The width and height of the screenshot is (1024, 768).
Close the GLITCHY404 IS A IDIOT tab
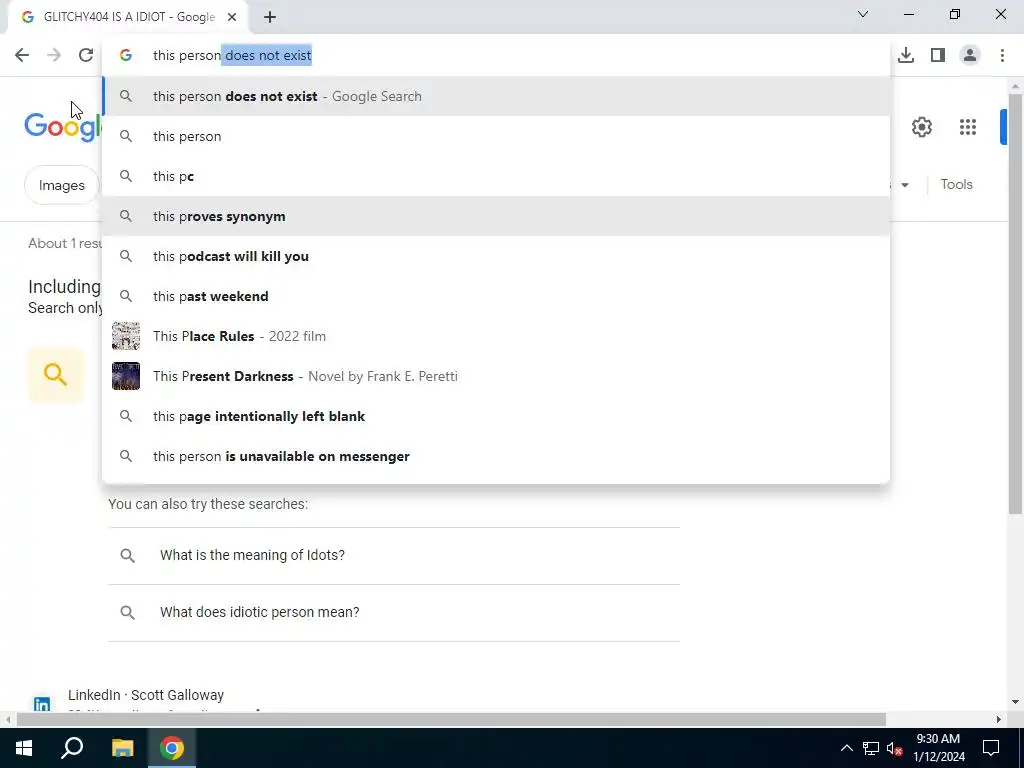pyautogui.click(x=232, y=17)
